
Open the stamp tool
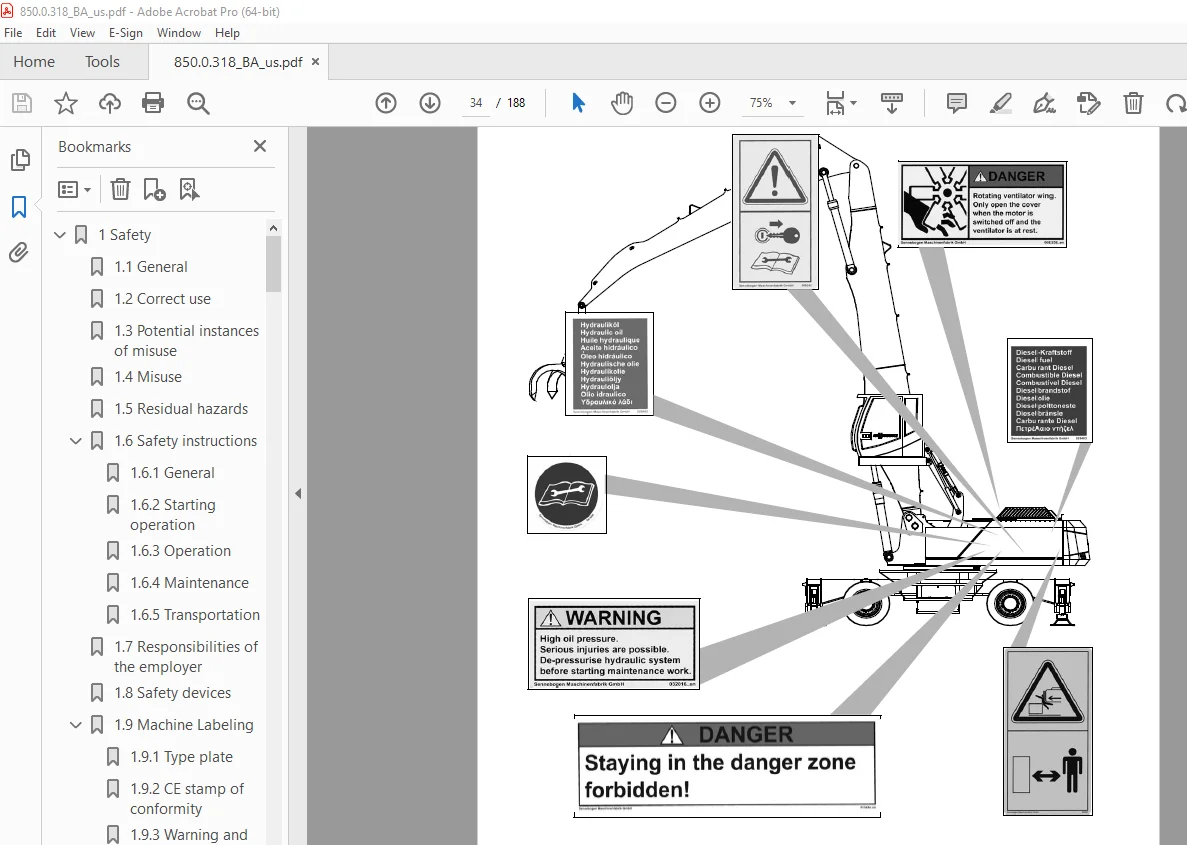pyautogui.click(x=1089, y=103)
